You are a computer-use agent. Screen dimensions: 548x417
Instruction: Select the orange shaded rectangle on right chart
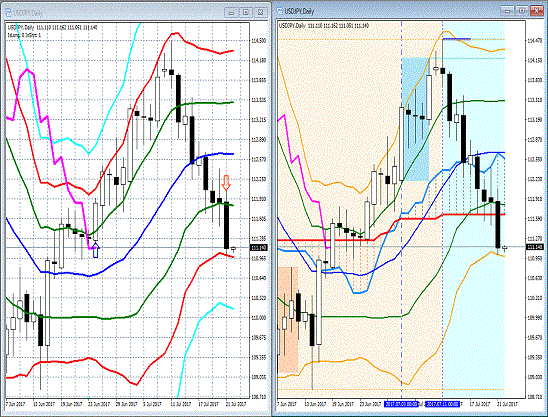(x=288, y=320)
